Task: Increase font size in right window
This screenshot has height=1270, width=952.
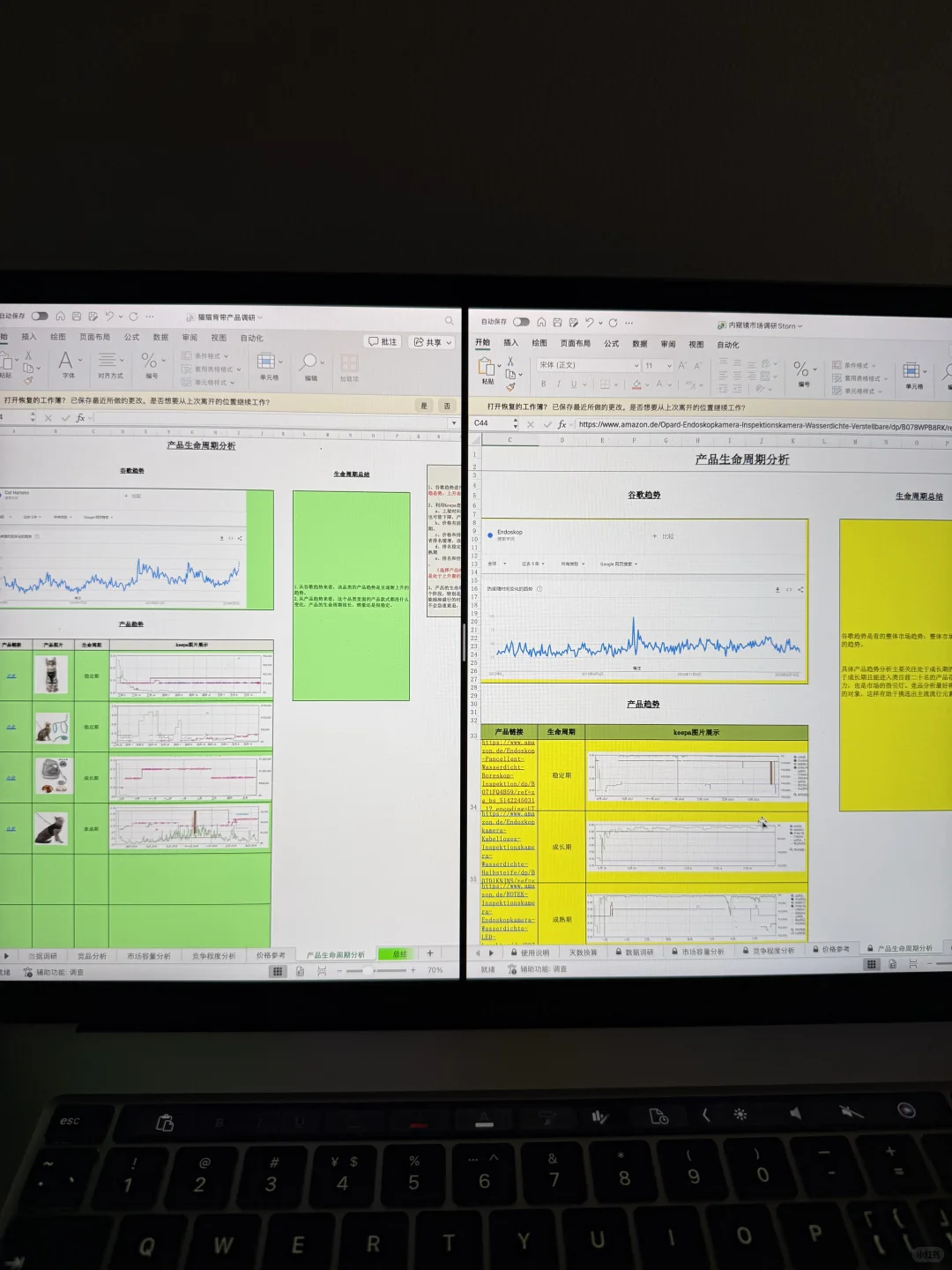Action: pyautogui.click(x=682, y=365)
